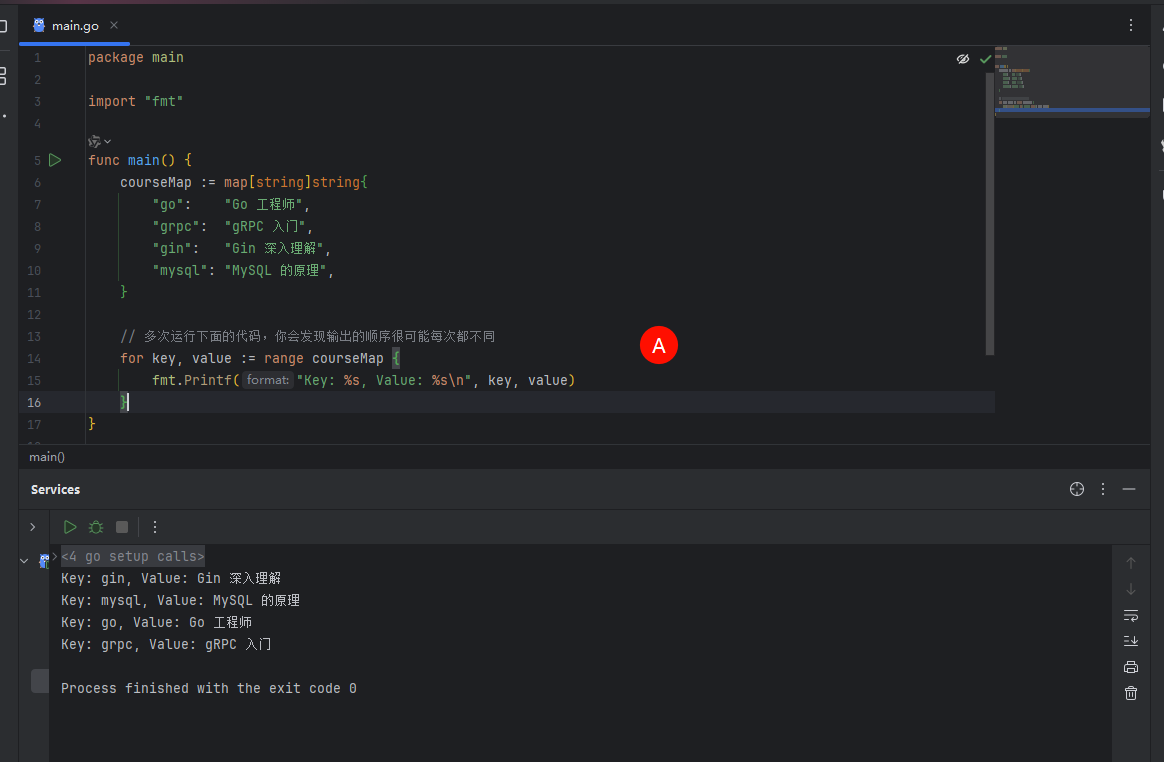1164x762 pixels.
Task: Click fmt.Printf call on line 15
Action: click(192, 380)
